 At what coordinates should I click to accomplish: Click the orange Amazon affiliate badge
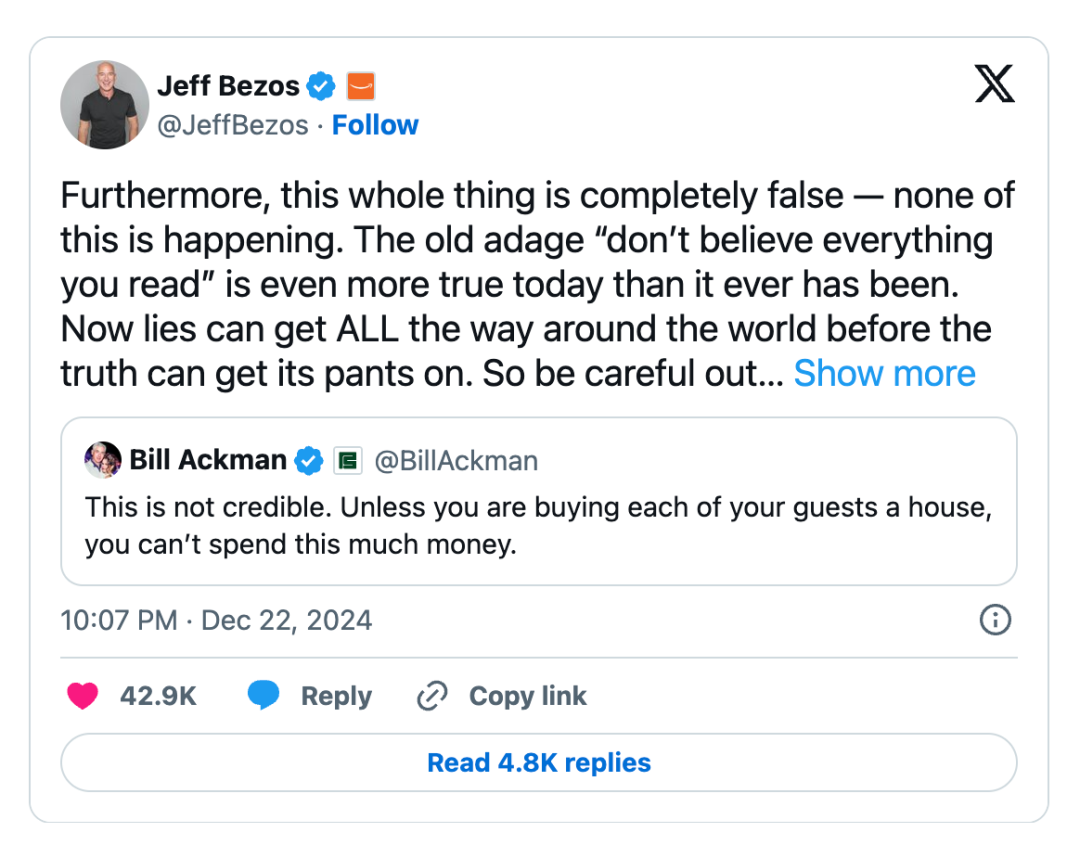coord(360,86)
